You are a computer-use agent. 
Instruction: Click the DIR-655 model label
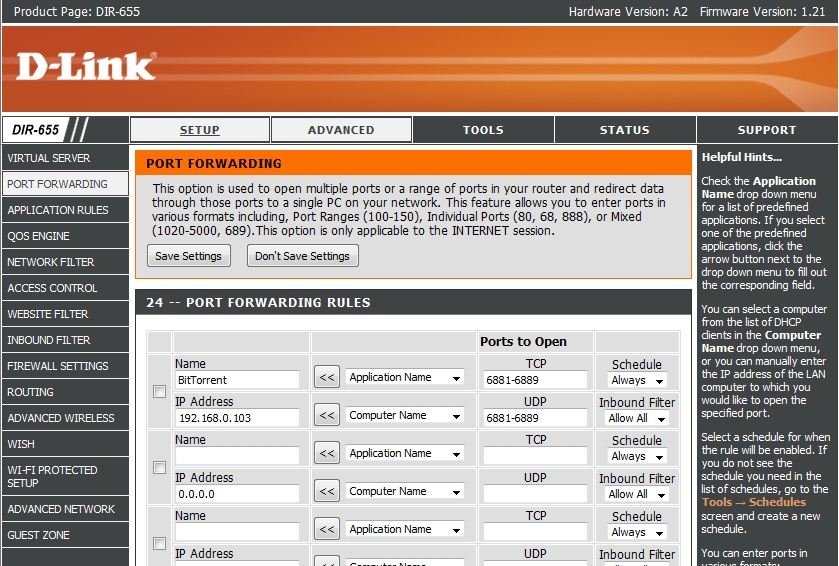tap(35, 130)
